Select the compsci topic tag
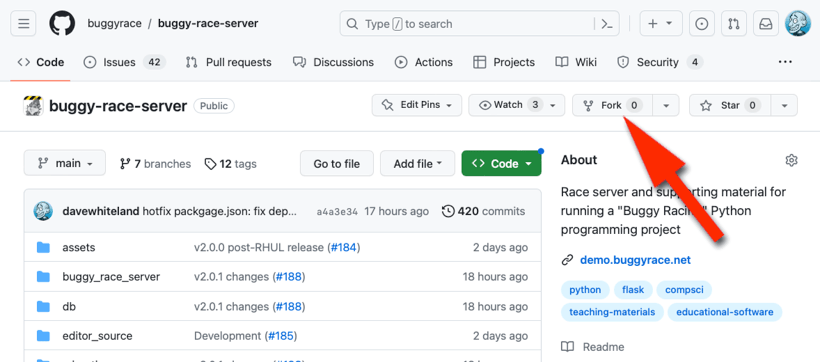The image size is (820, 362). 684,290
